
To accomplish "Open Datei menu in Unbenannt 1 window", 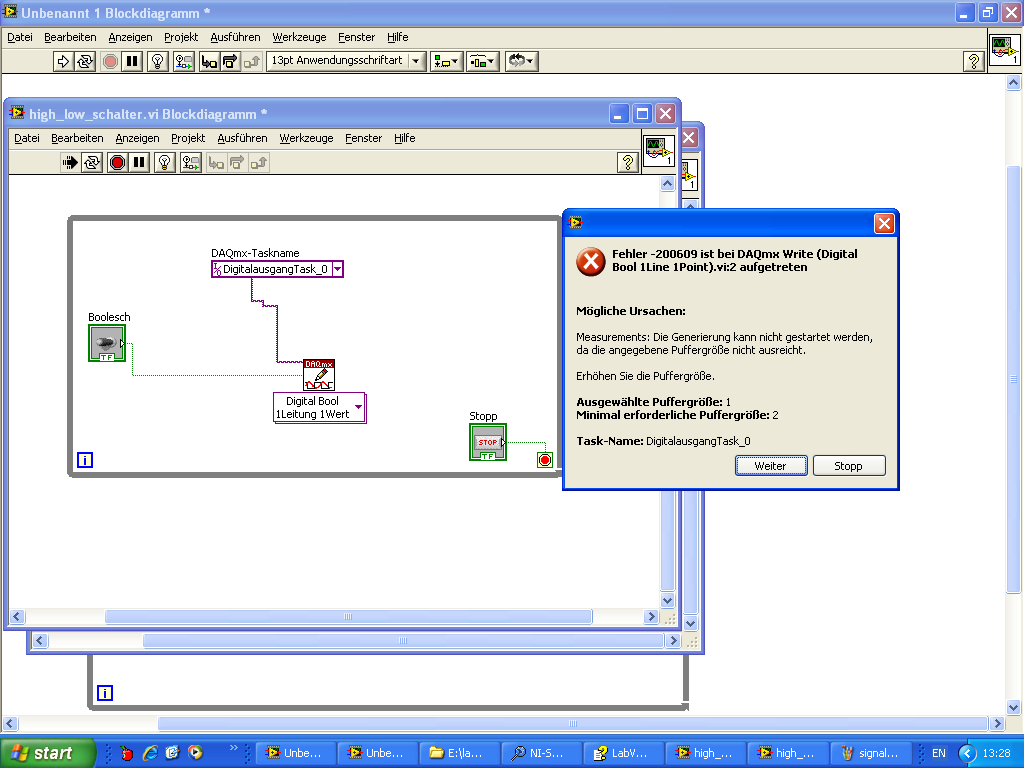I will 20,37.
